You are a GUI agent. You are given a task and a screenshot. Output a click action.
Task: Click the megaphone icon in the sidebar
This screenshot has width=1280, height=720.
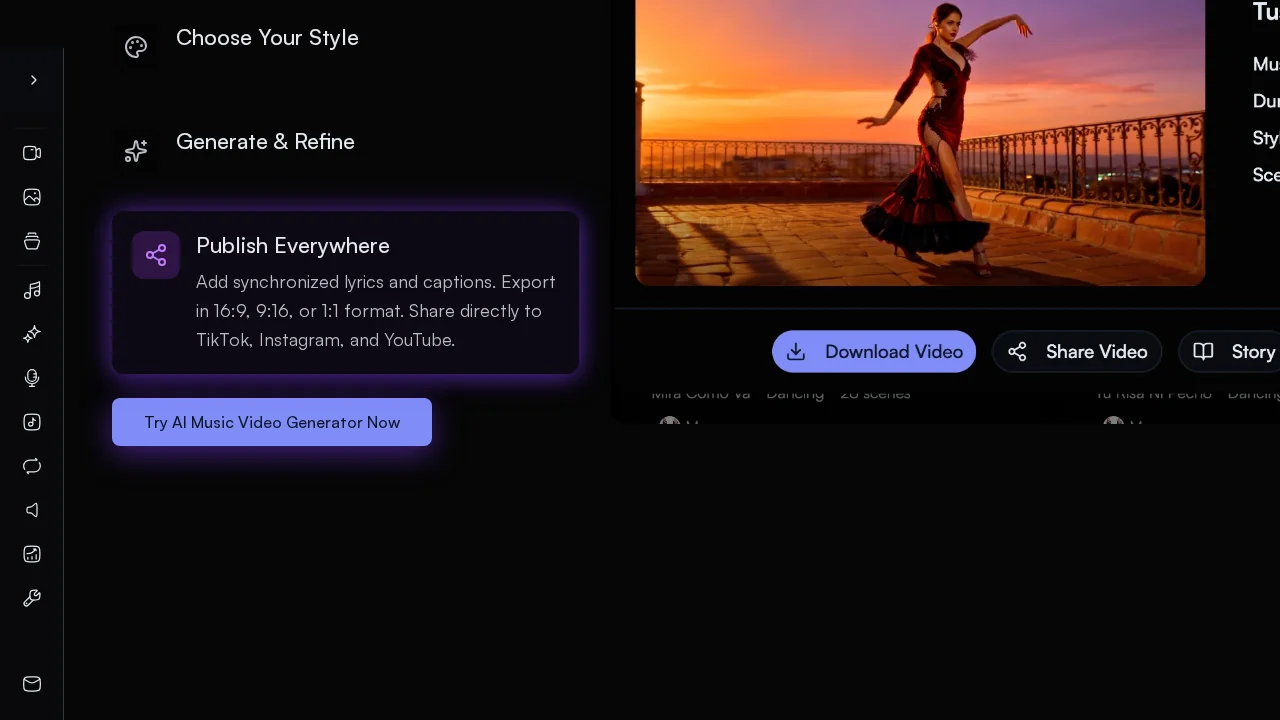[32, 510]
